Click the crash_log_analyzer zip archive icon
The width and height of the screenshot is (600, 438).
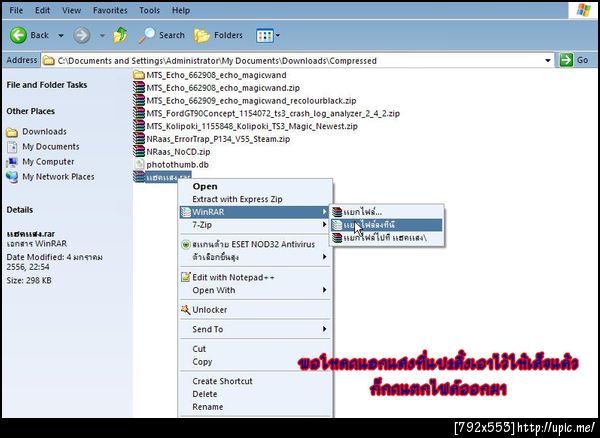[x=139, y=113]
